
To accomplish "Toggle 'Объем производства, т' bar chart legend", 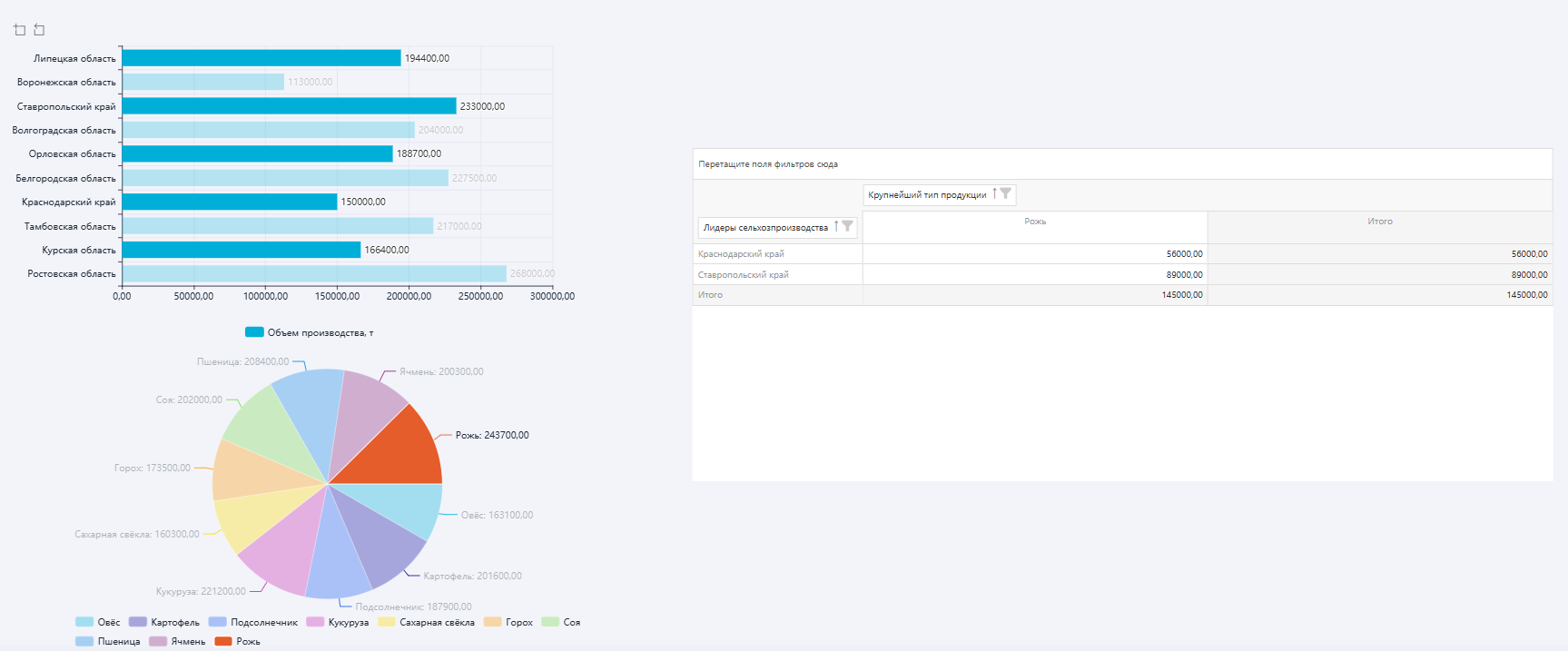I will click(310, 332).
